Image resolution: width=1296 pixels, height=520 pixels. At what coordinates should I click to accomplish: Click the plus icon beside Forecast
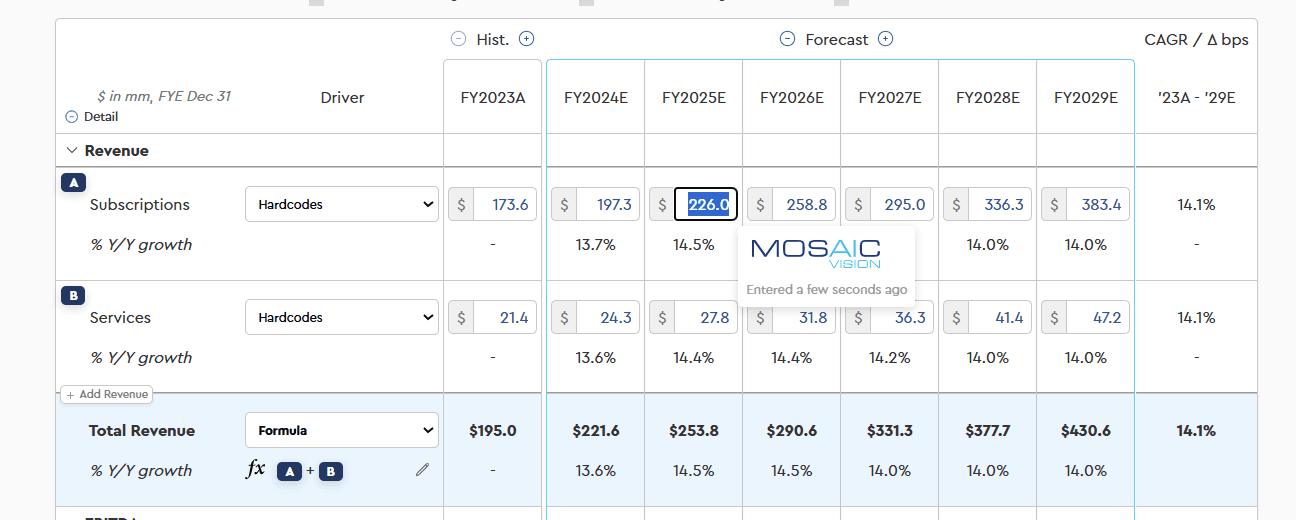tap(885, 39)
